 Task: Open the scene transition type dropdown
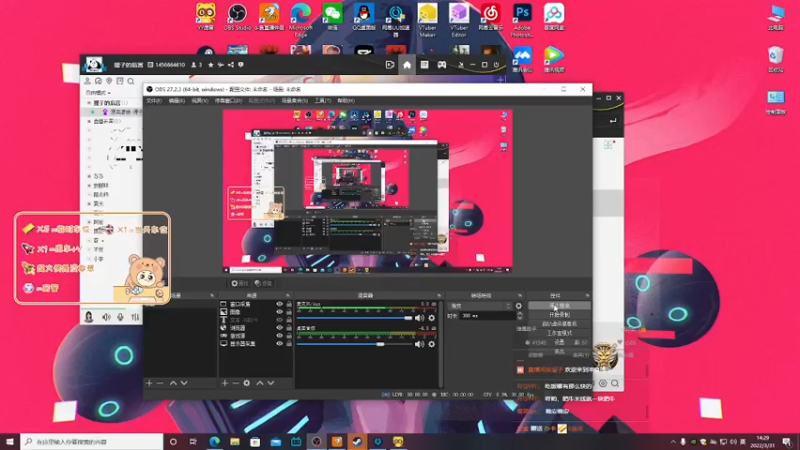480,306
